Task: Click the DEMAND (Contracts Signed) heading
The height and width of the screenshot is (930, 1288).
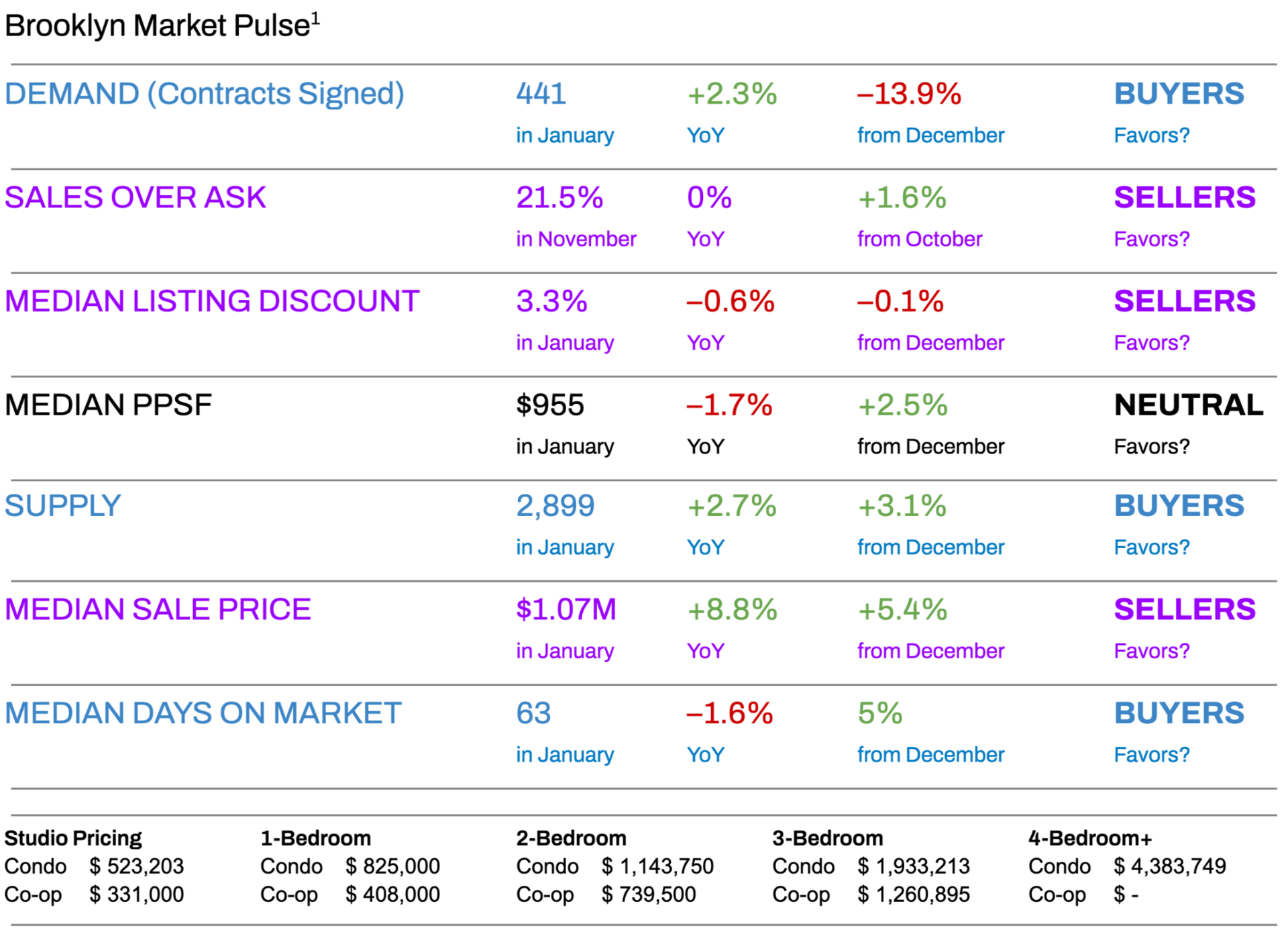Action: point(204,93)
